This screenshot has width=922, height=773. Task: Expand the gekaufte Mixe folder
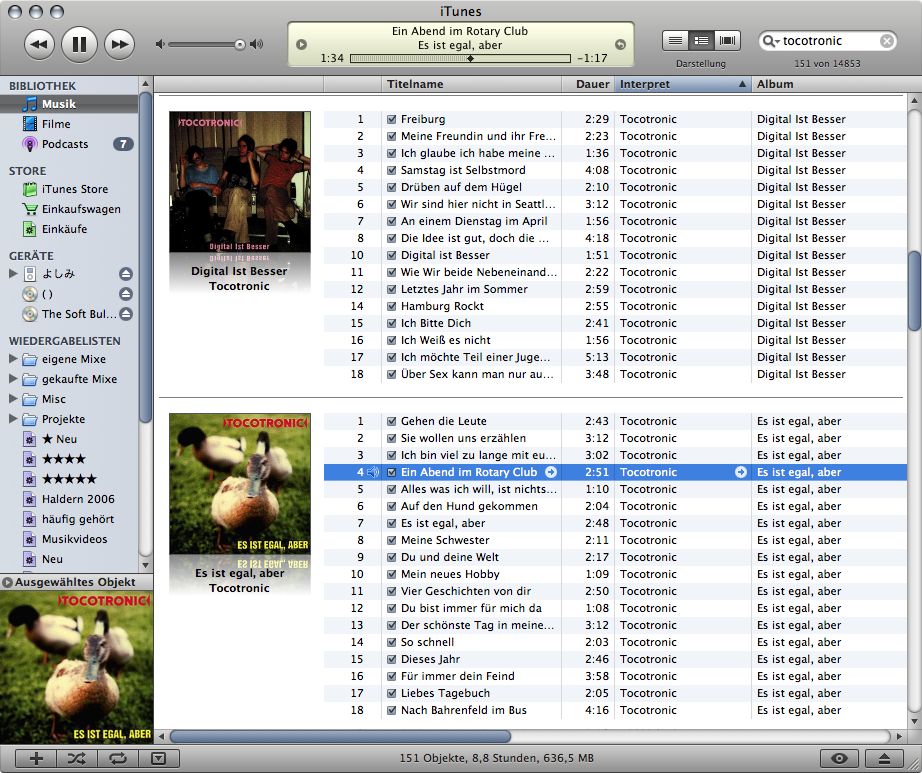[13, 379]
